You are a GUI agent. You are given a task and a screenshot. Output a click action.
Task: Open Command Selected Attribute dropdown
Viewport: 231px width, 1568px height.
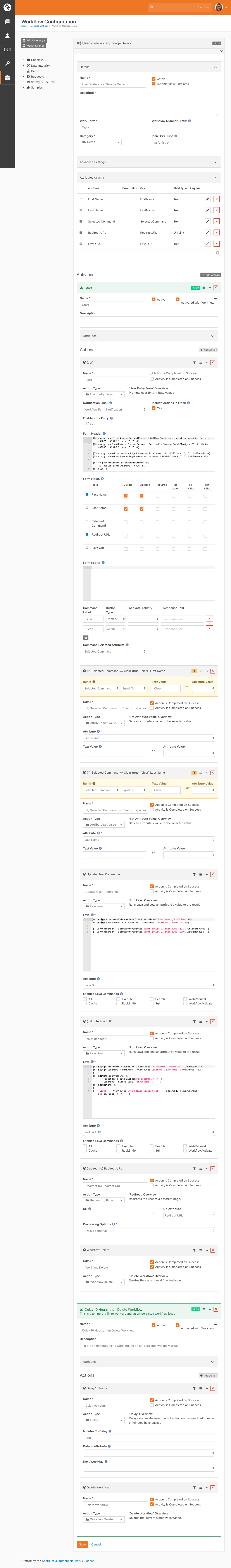tap(114, 651)
